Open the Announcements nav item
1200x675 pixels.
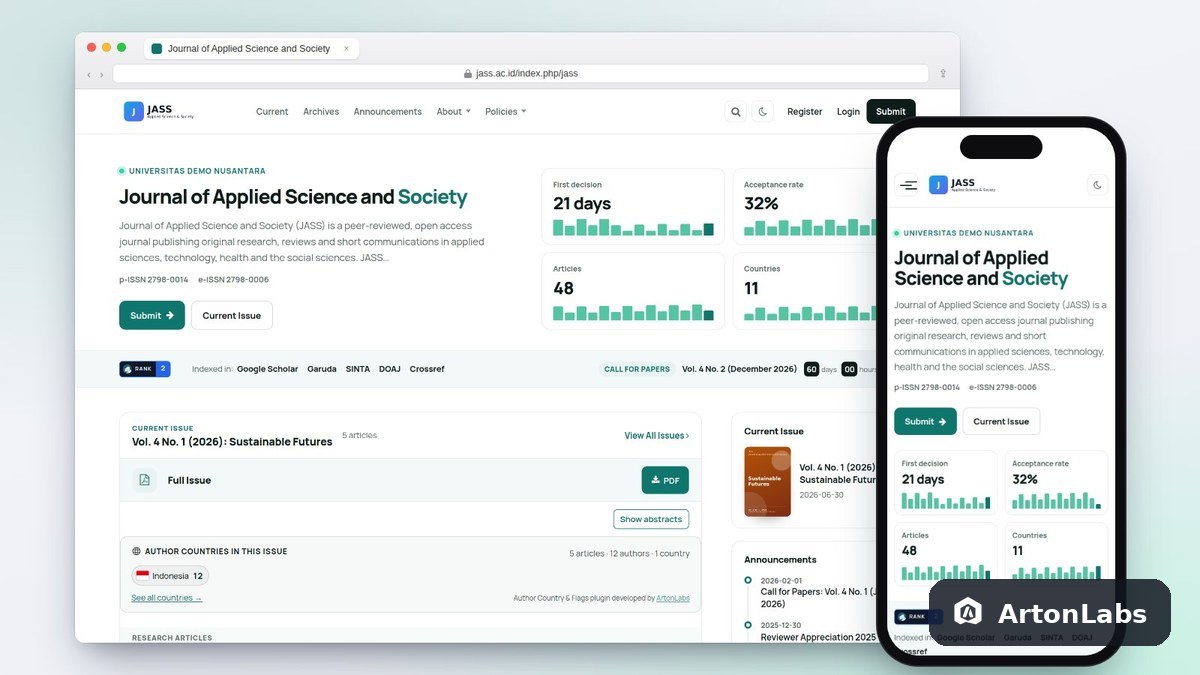tap(388, 112)
